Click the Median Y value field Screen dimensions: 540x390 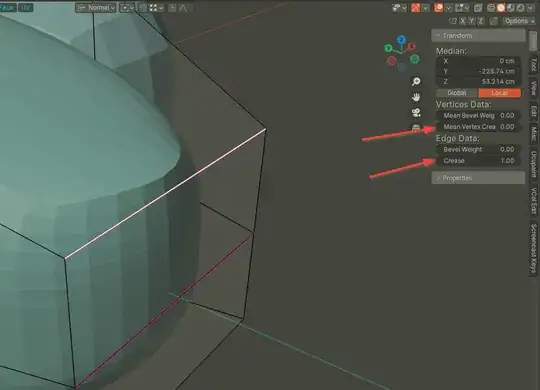coord(478,71)
